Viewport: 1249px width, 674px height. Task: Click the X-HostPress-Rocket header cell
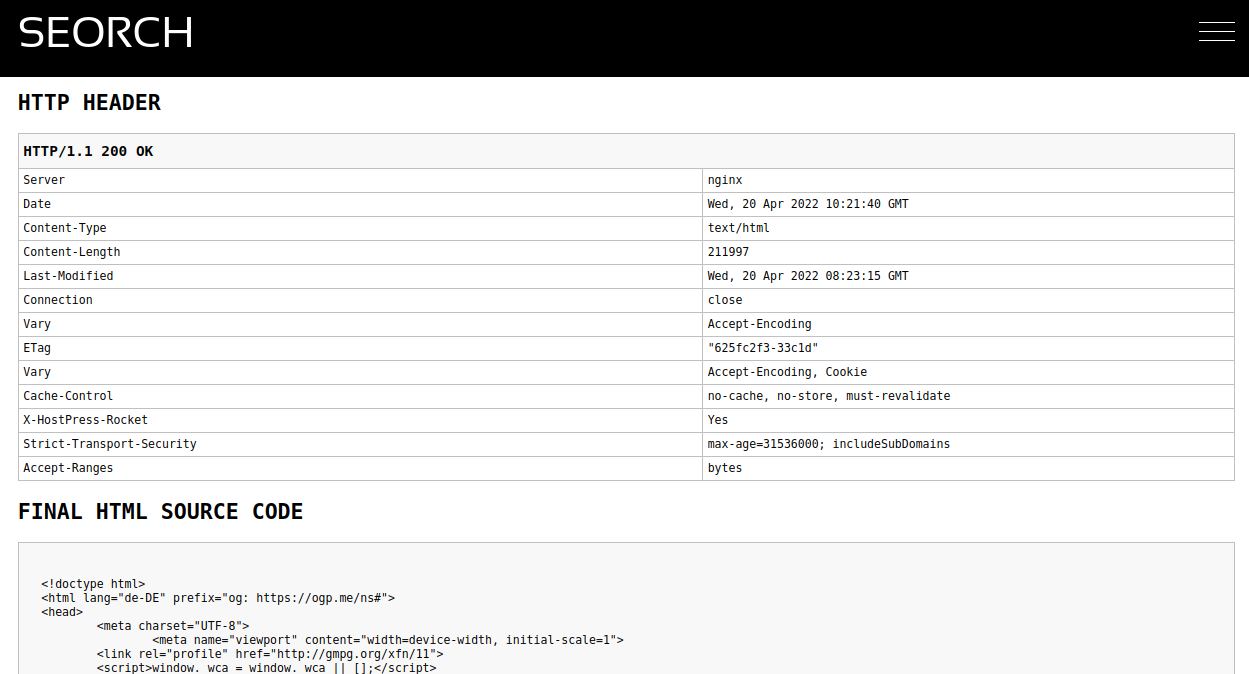[x=361, y=421]
